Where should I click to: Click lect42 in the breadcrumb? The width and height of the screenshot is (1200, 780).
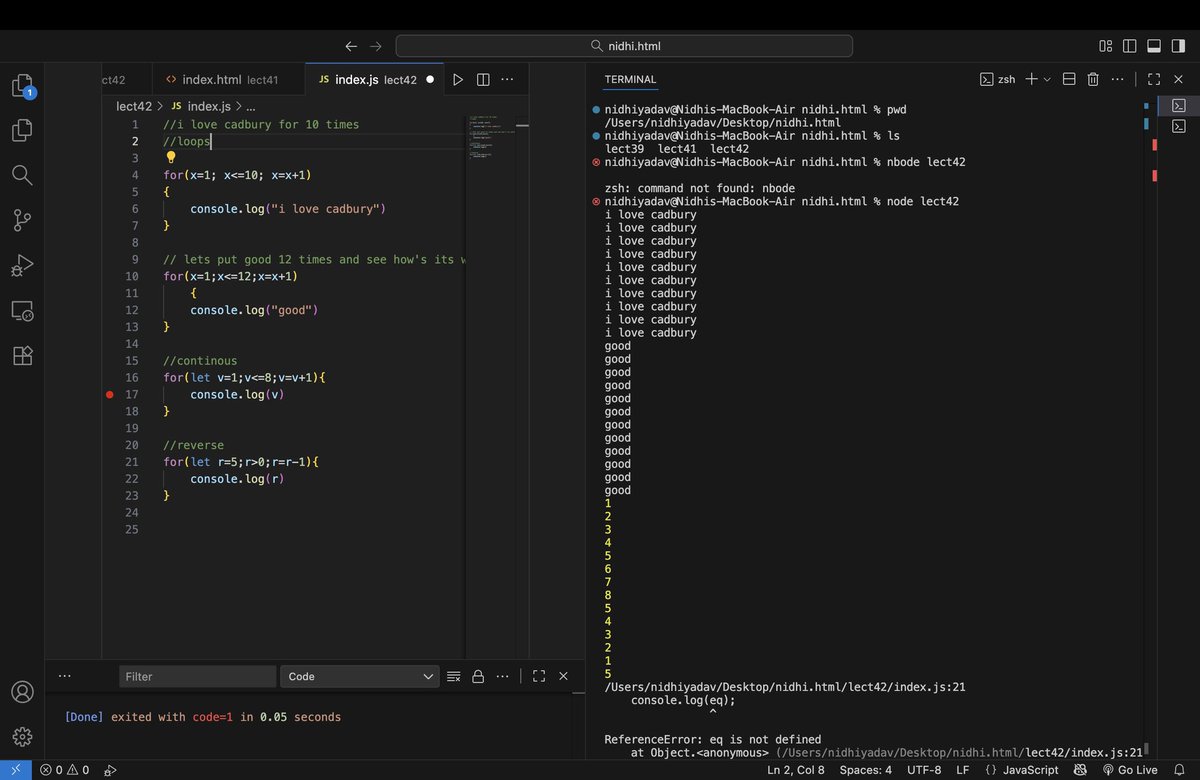point(134,106)
